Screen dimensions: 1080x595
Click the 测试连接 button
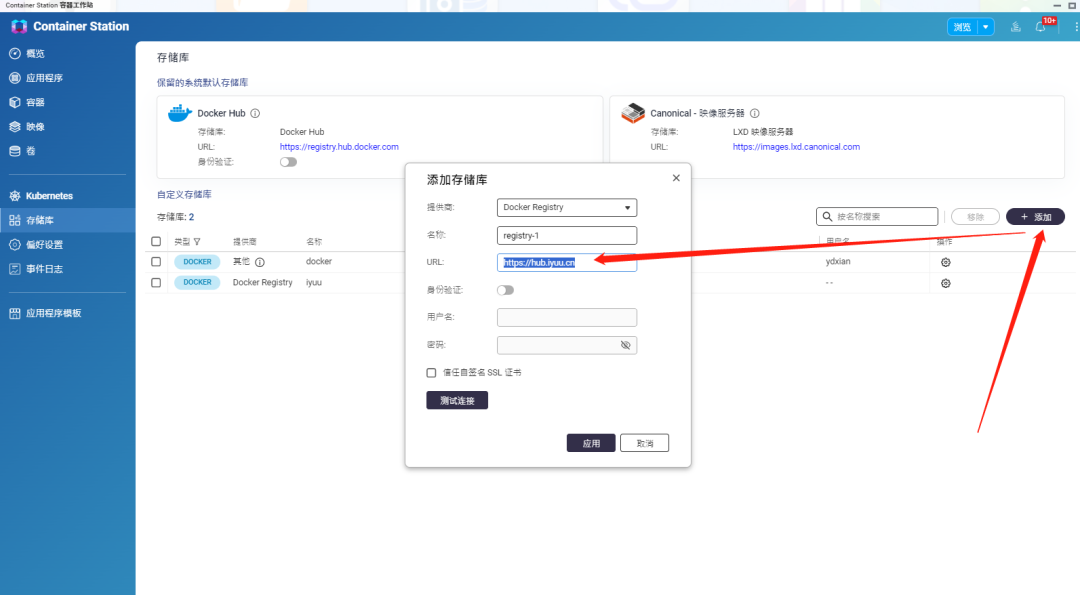457,400
